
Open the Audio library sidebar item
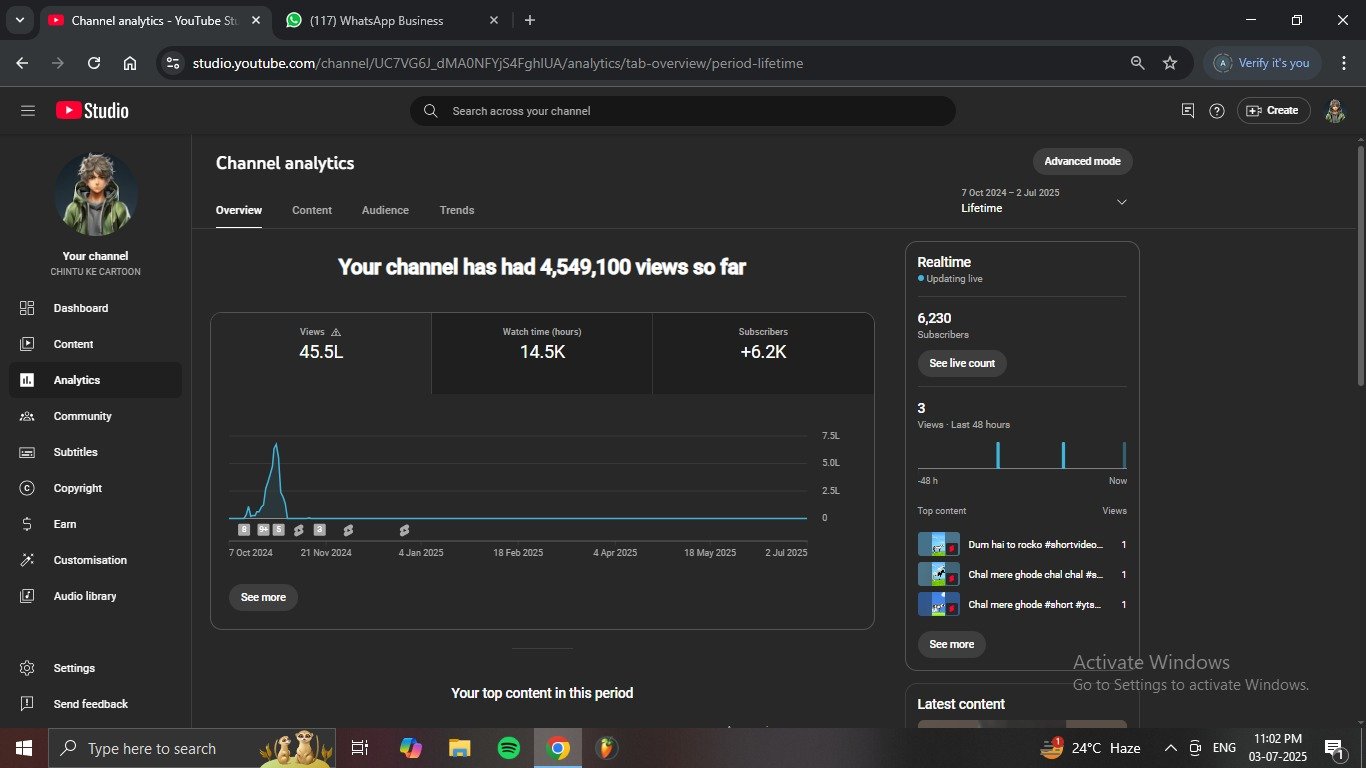96,596
